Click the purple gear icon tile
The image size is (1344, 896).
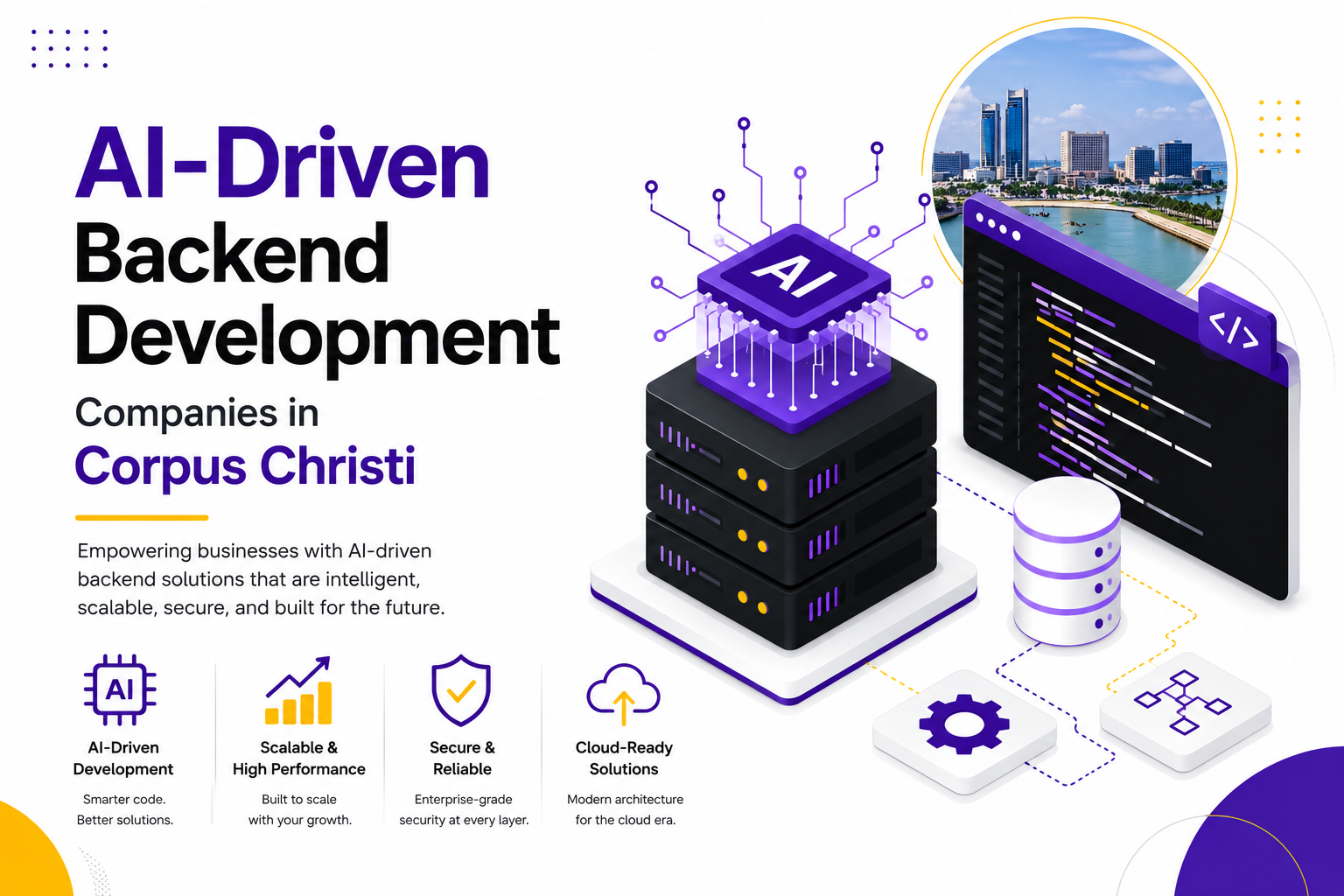(964, 731)
